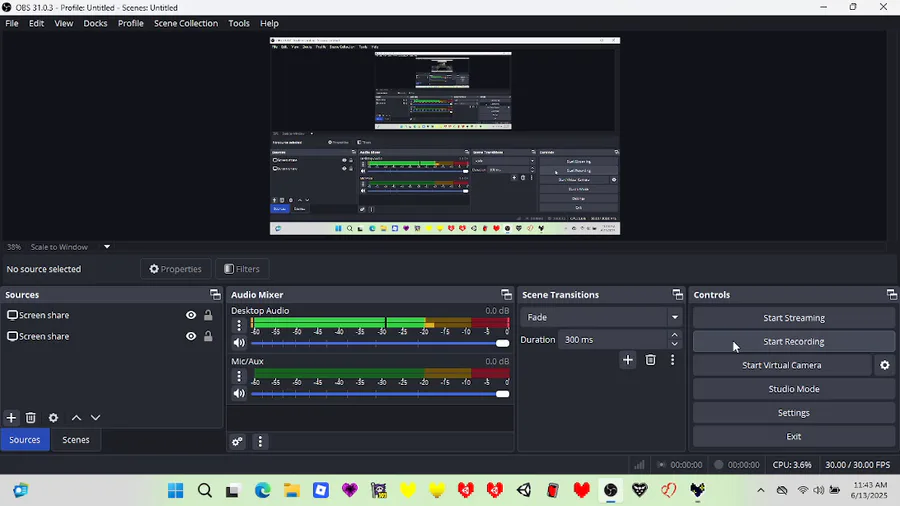Open virtual camera settings gear
Screen dimensions: 900x506
(x=885, y=365)
